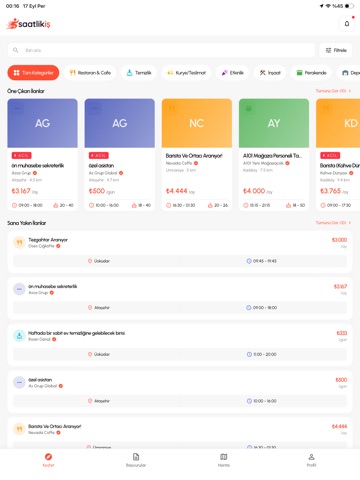Click 09:45 time clock in Tezgahtar listing
Image resolution: width=360 pixels, height=480 pixels.
tap(249, 261)
